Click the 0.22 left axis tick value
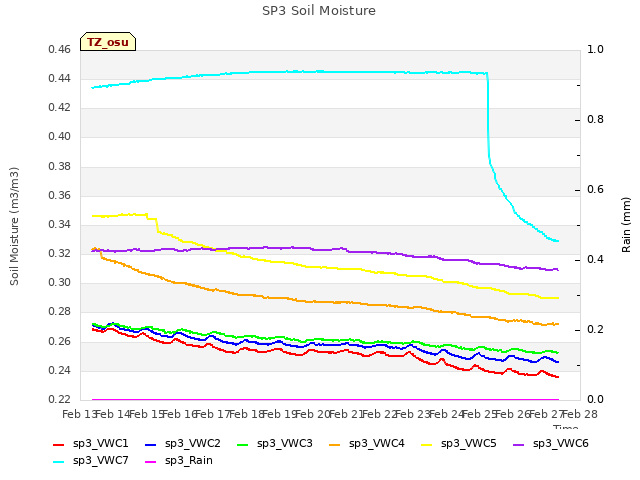This screenshot has height=480, width=640. tap(60, 400)
